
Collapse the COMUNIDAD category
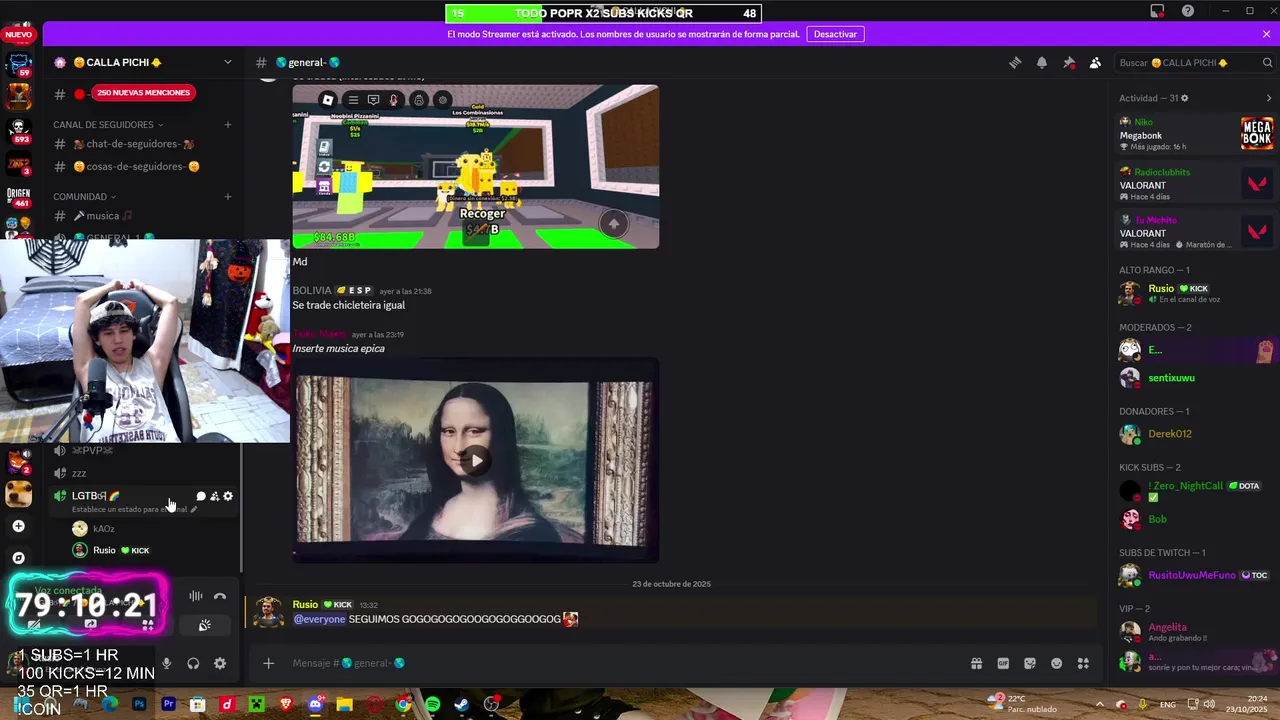point(85,197)
